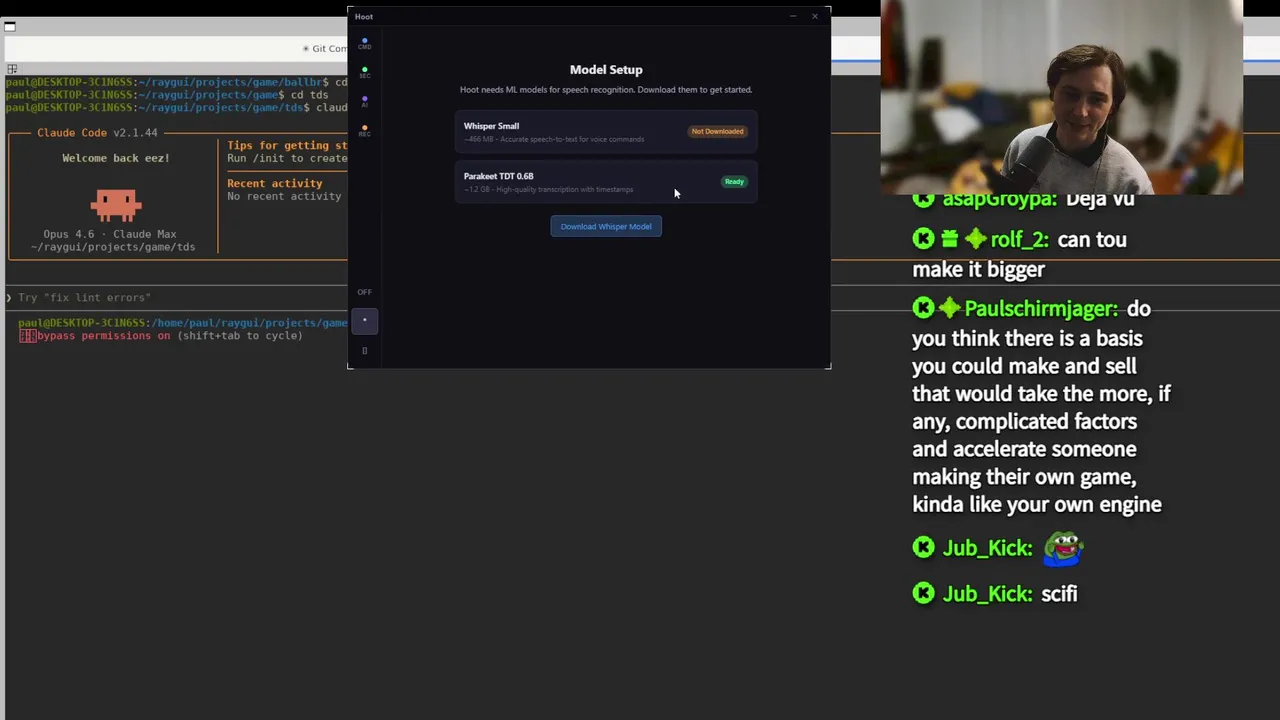
Task: Click 'Claude Code v2.1.44' header text
Action: [x=97, y=133]
